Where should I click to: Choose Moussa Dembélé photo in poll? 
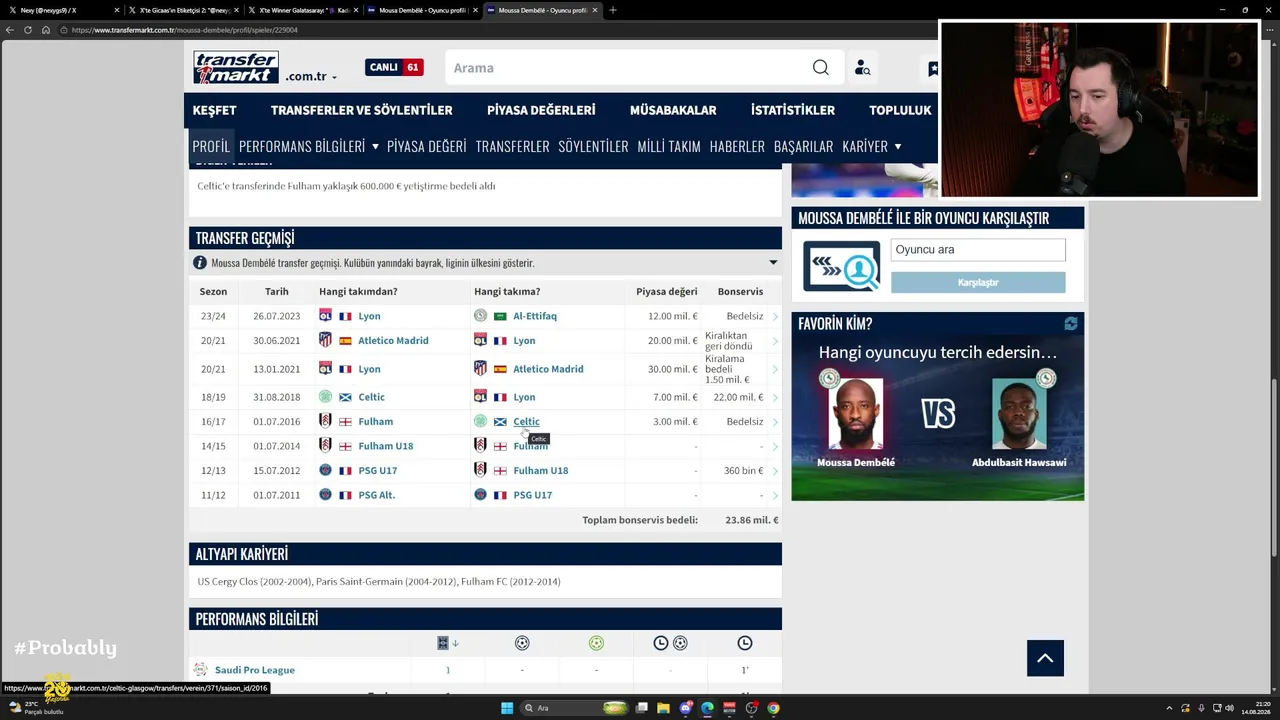856,413
